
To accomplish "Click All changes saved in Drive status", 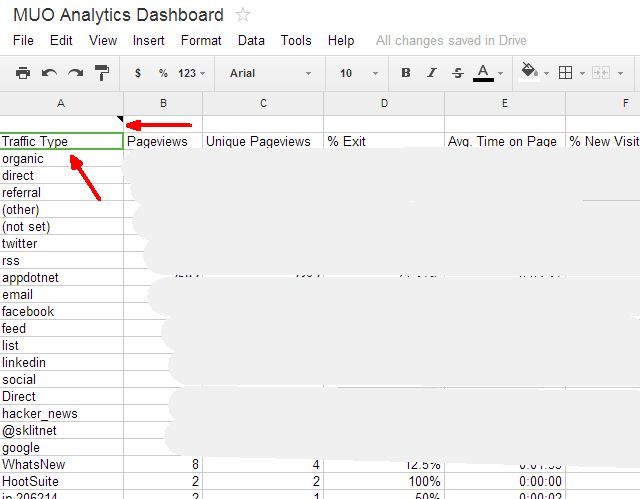I will tap(451, 40).
